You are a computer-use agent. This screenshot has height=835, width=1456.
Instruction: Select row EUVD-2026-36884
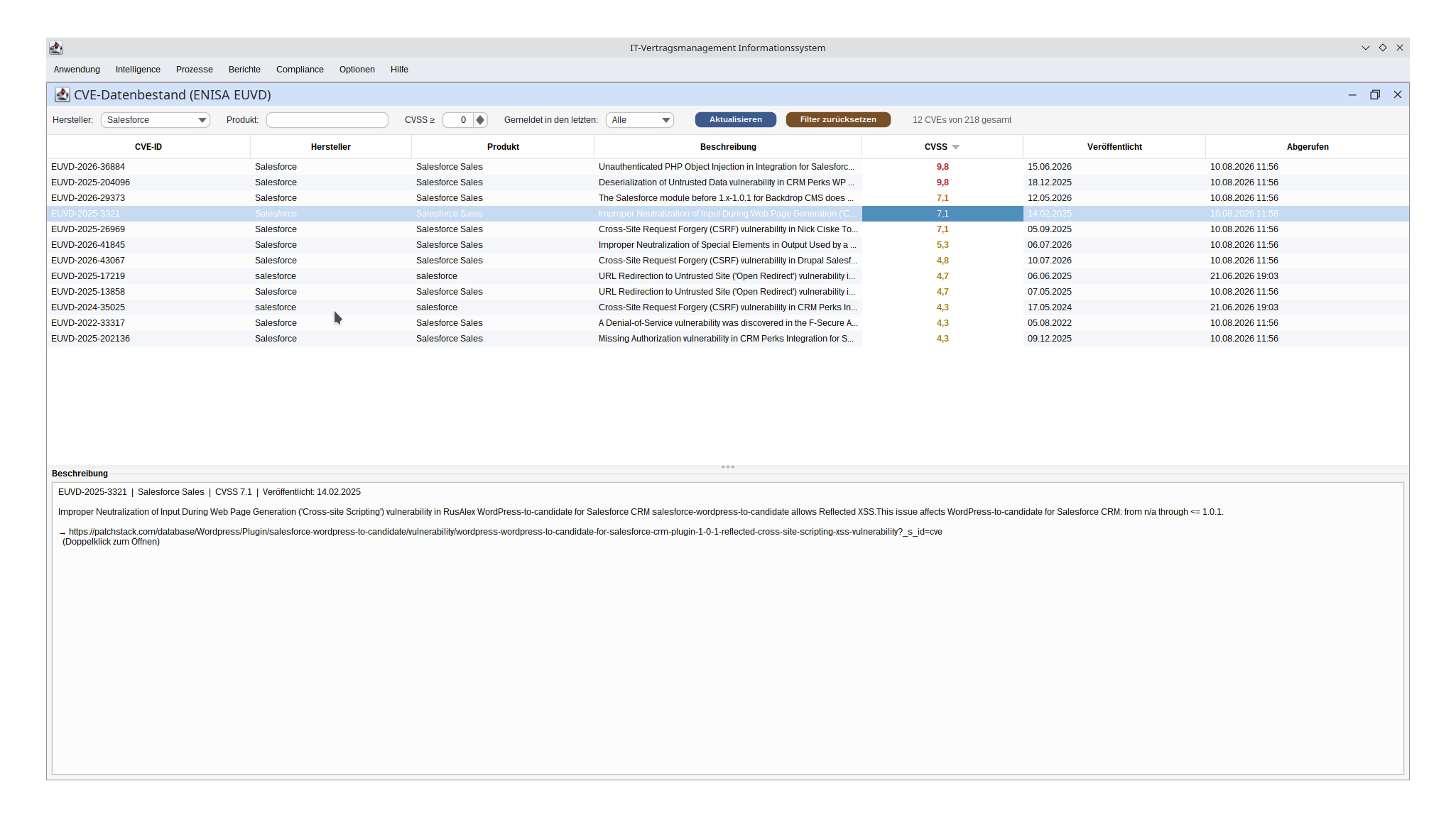[728, 167]
